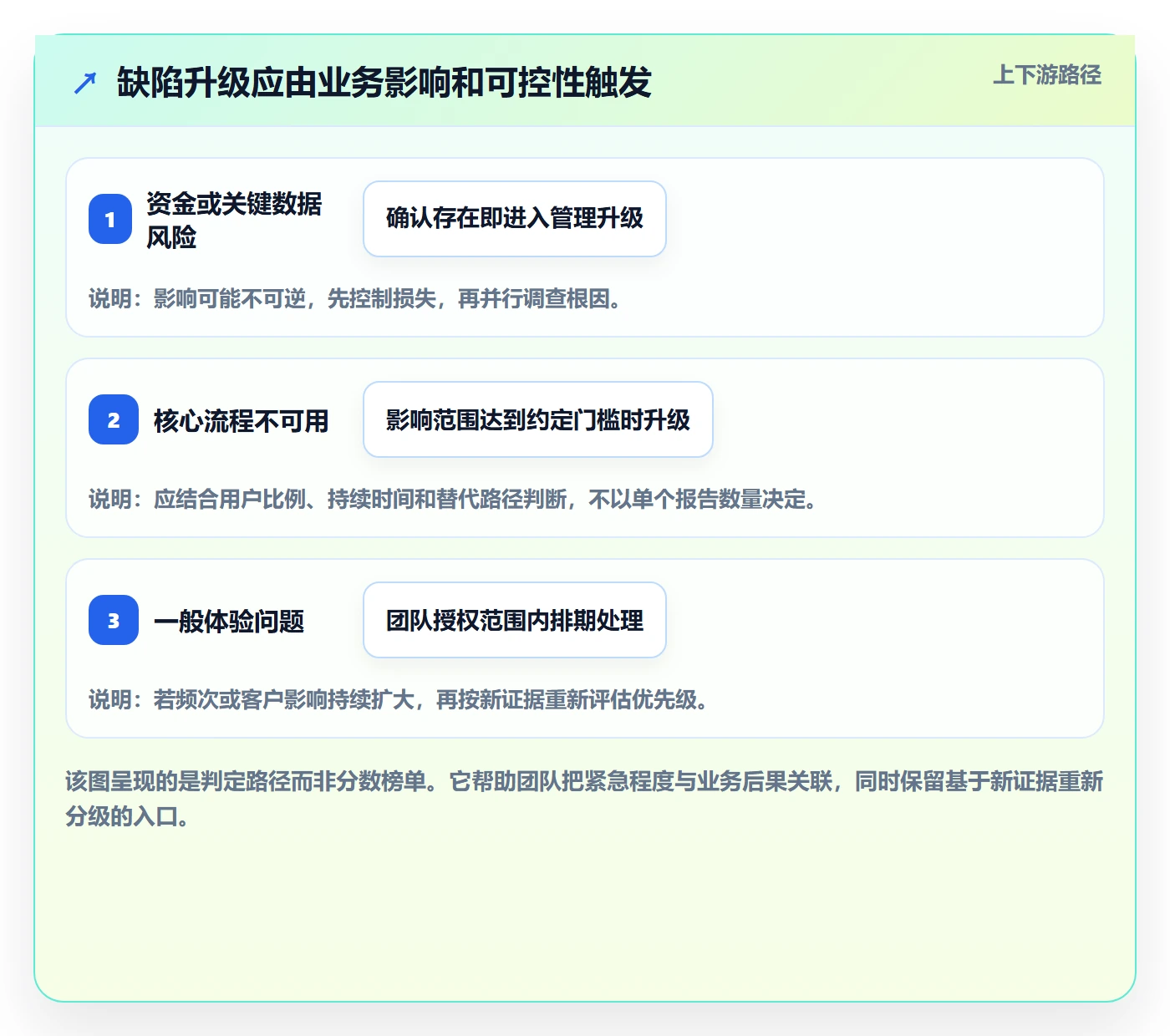The image size is (1170, 1036).
Task: Click the 上下游路径 label
Action: [x=1047, y=75]
